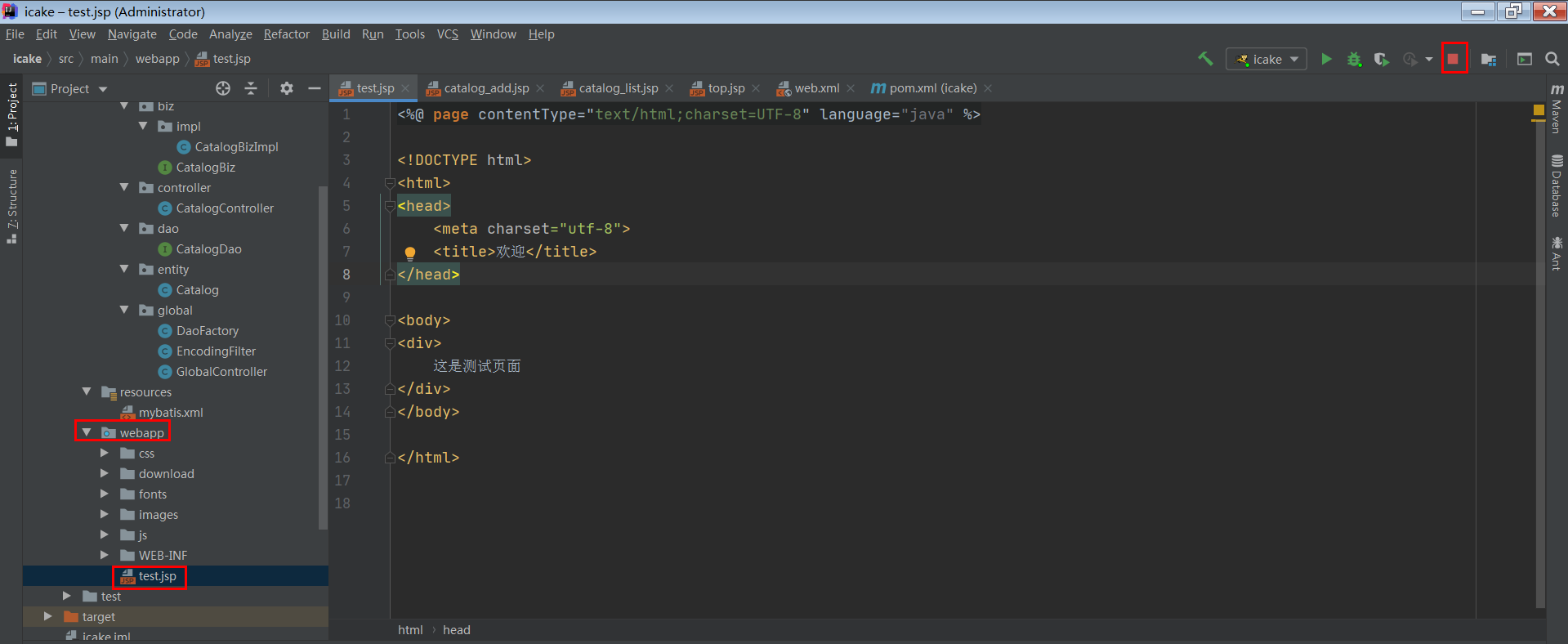Image resolution: width=1568 pixels, height=644 pixels.
Task: Open the Ant tool window
Action: click(1557, 253)
